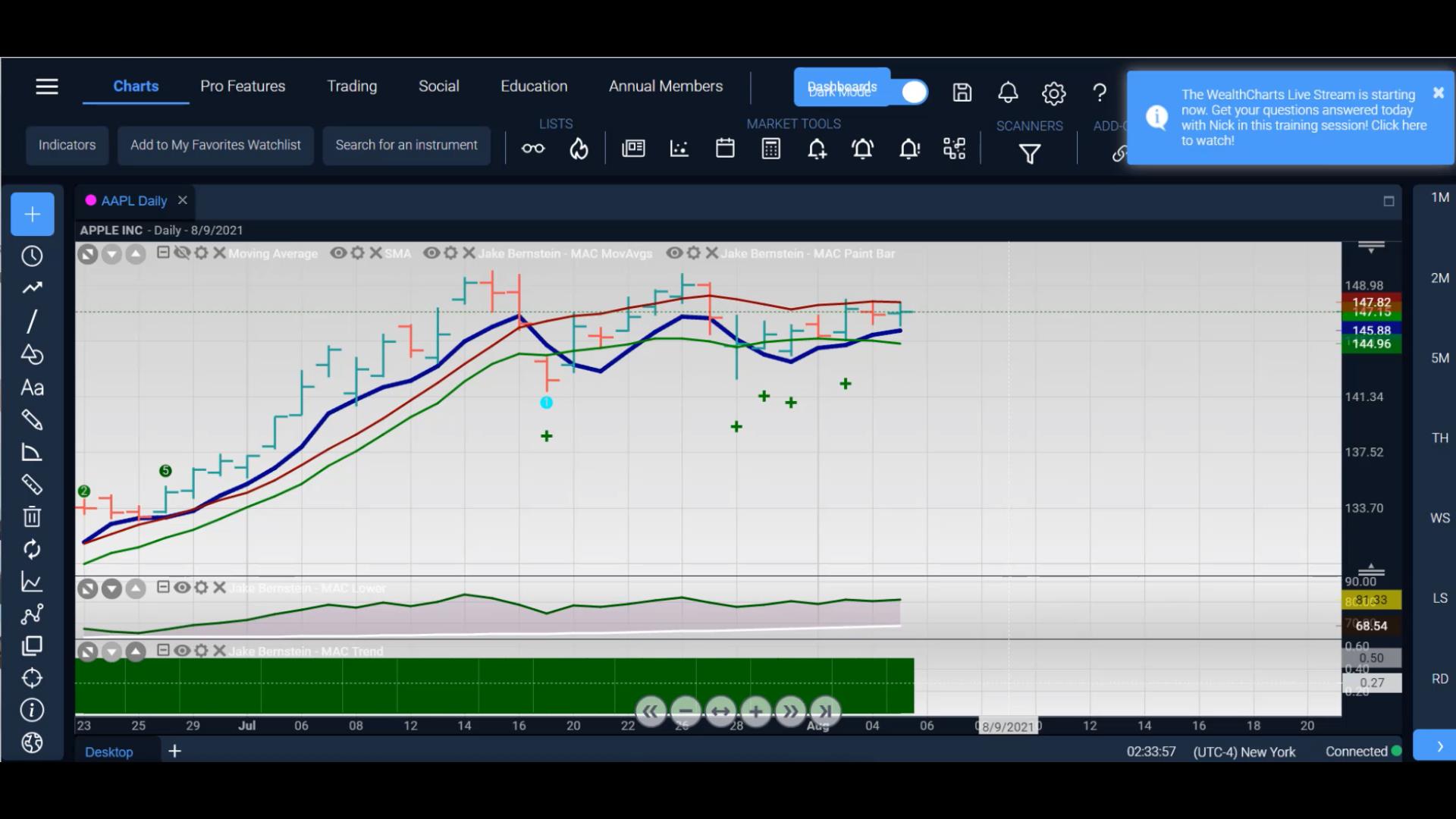Toggle MAC Lower visibility eye

pos(182,587)
